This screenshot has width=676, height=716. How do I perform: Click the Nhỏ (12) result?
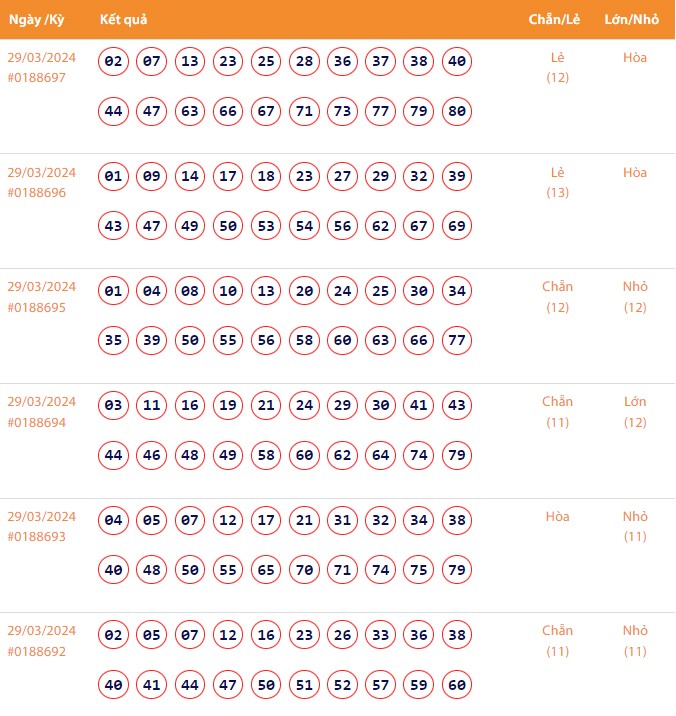point(635,297)
